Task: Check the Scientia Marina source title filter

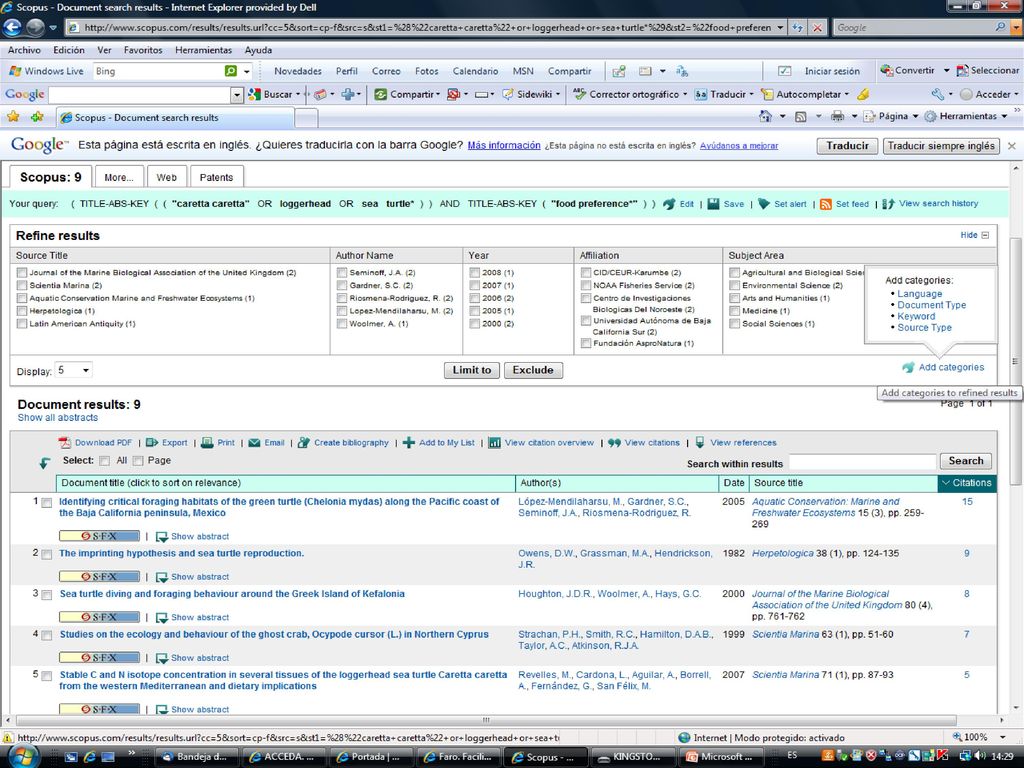Action: coord(22,285)
